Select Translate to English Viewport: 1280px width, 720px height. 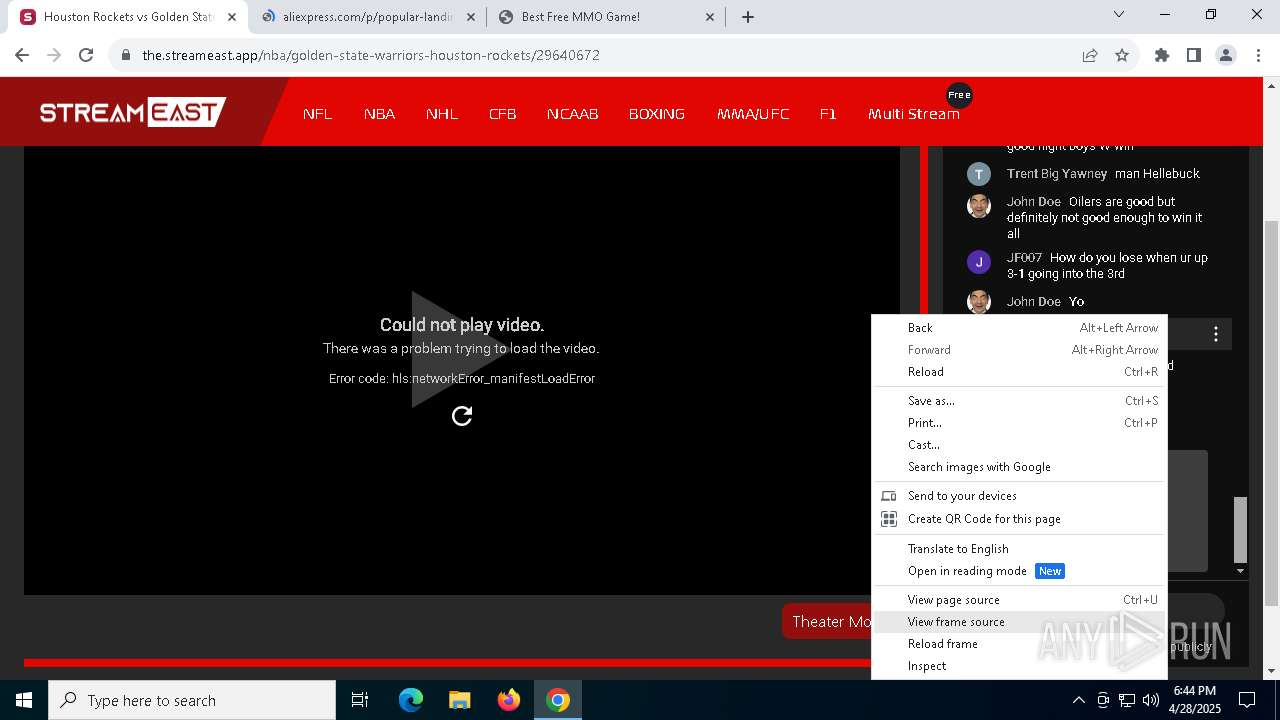(1019, 549)
